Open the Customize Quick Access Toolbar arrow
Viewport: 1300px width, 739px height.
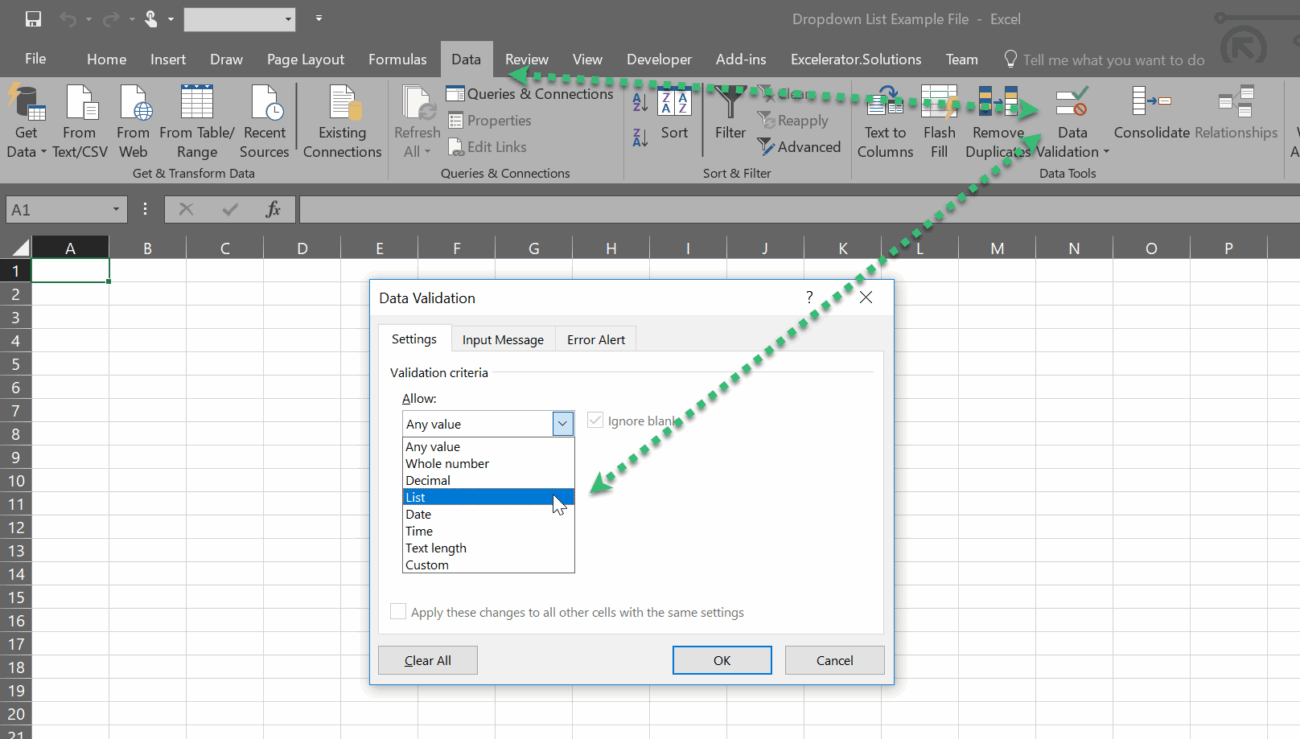click(x=319, y=19)
